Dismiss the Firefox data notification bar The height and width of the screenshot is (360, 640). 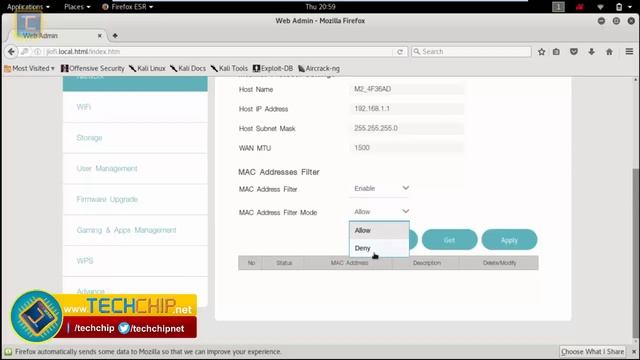634,351
